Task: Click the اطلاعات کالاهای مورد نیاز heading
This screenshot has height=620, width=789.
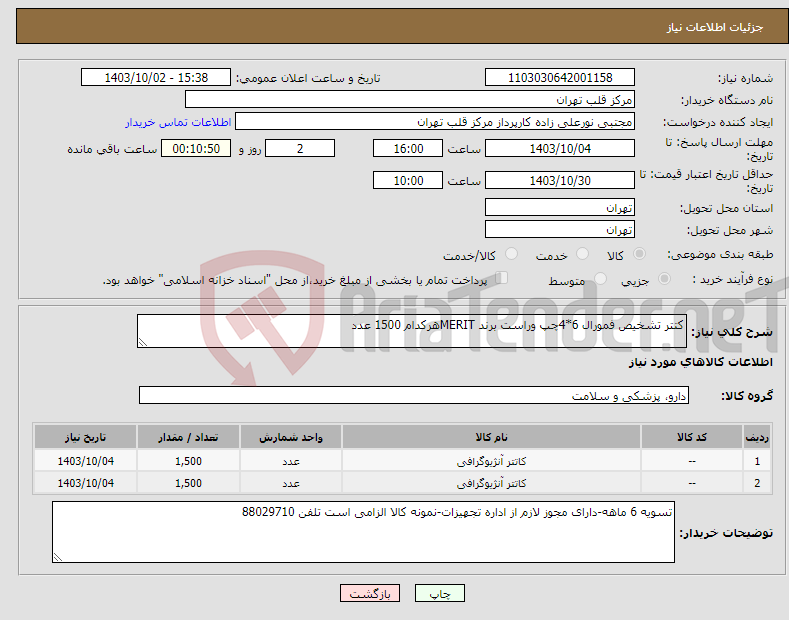Action: [700, 362]
